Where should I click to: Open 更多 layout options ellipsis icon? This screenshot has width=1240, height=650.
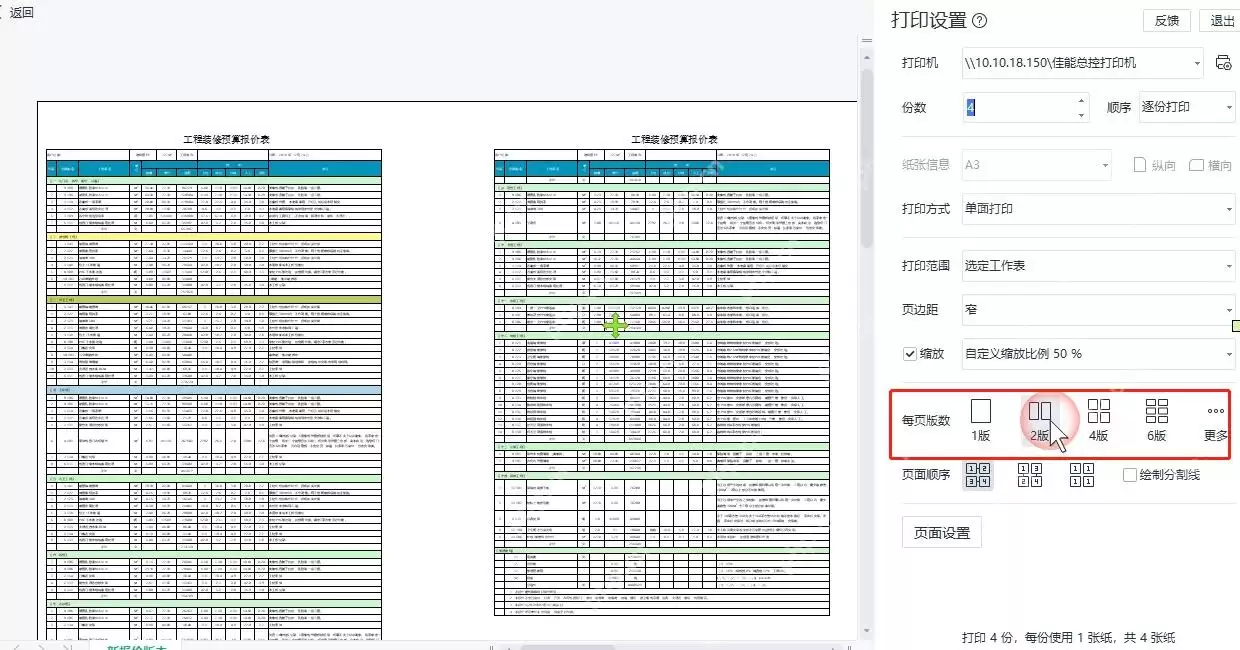1216,420
